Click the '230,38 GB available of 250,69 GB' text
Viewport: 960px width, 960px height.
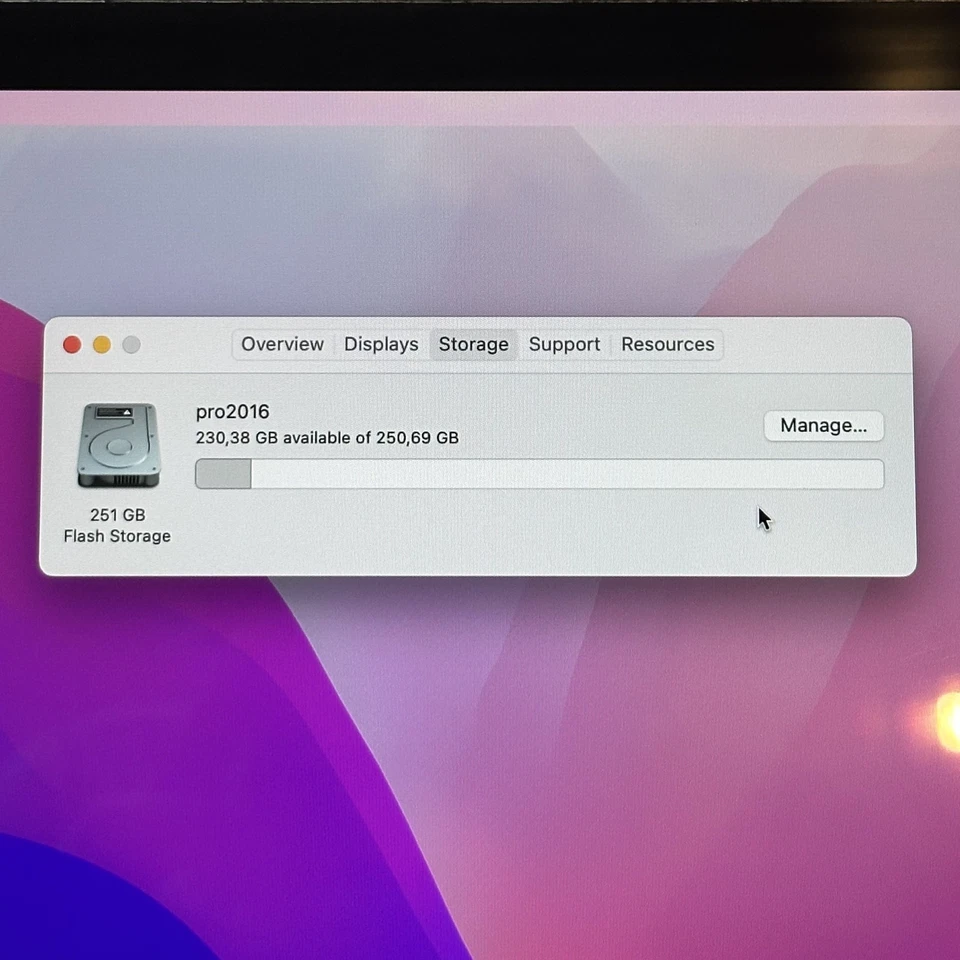[327, 438]
